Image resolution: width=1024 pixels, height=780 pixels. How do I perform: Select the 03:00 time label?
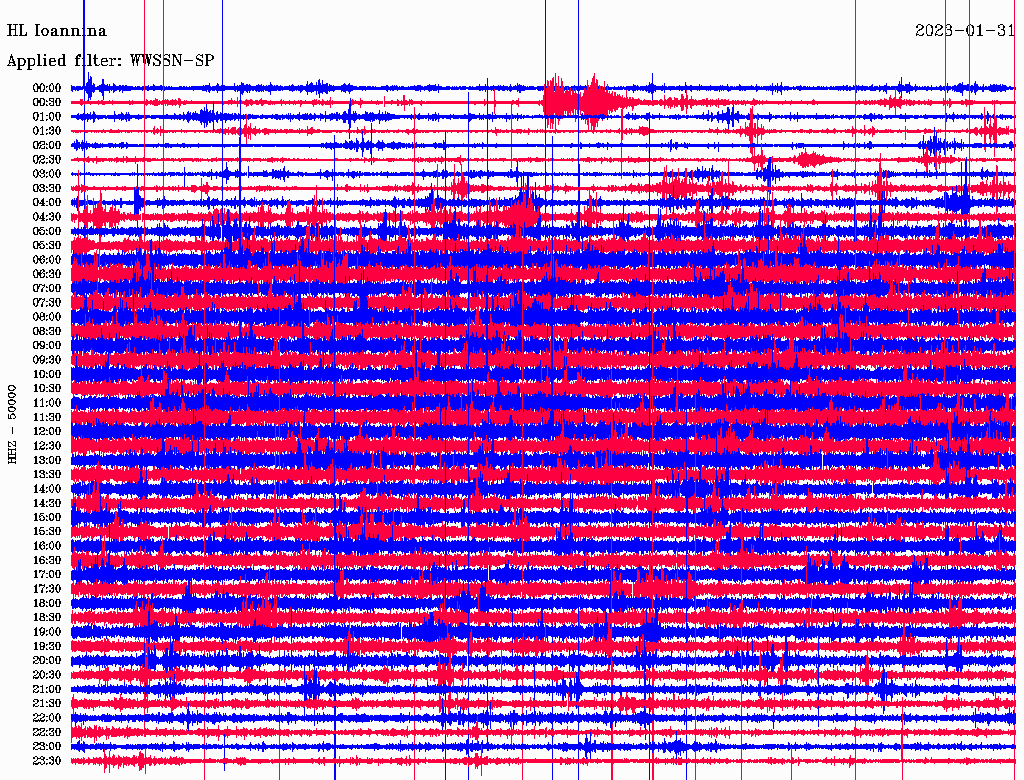click(47, 174)
